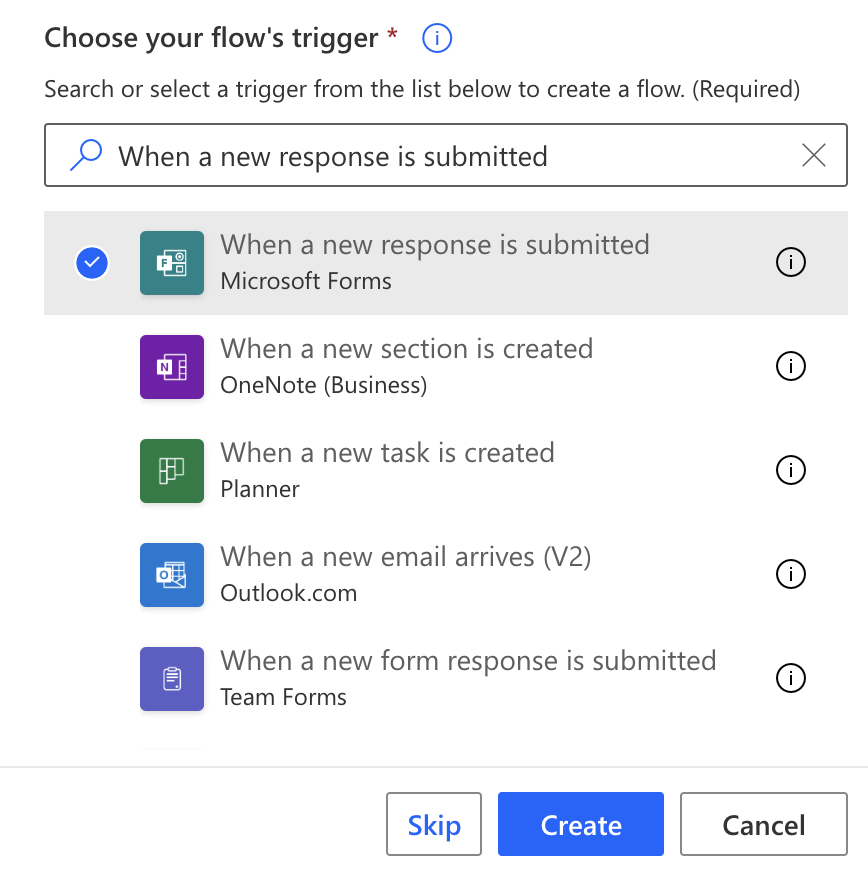Screen dimensions: 868x872
Task: Uncheck the selected Microsoft Forms trigger
Action: pyautogui.click(x=92, y=262)
